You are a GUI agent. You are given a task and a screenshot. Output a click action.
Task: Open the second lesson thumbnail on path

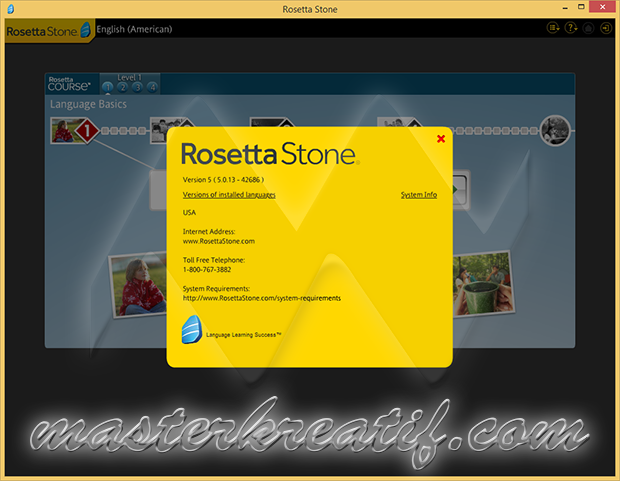(x=159, y=130)
